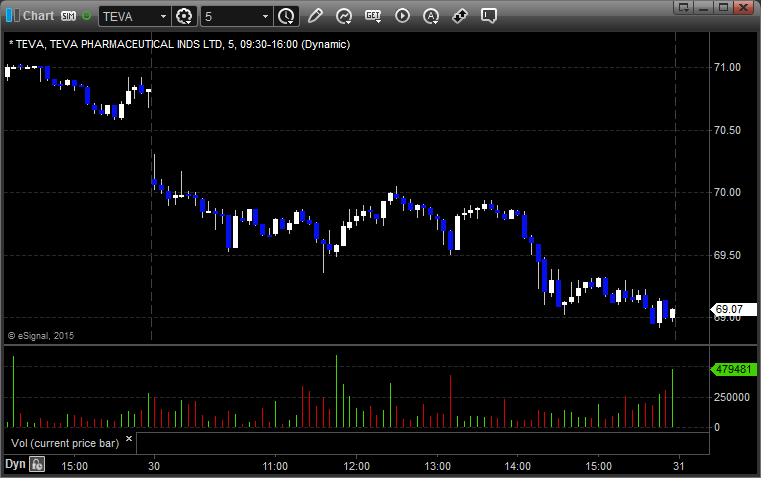Click the Dyn label
The height and width of the screenshot is (478, 761).
[x=15, y=464]
